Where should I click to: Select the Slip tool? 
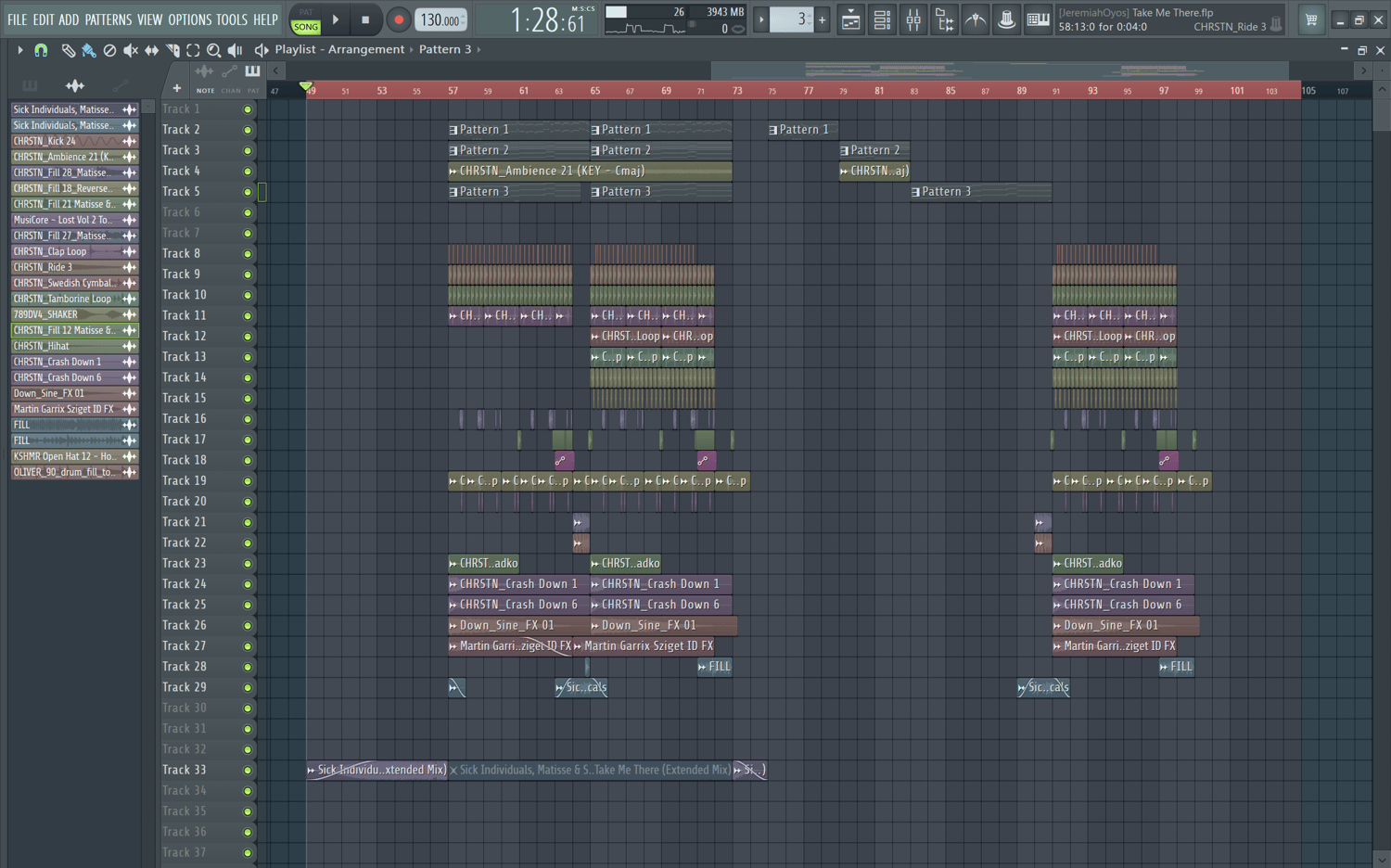151,50
